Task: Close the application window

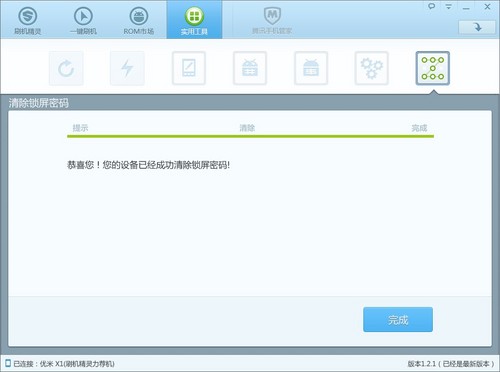Action: [x=487, y=7]
